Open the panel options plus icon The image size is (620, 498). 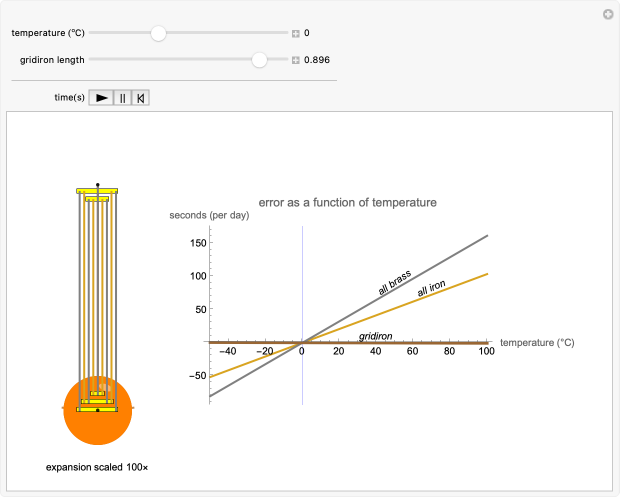[608, 15]
